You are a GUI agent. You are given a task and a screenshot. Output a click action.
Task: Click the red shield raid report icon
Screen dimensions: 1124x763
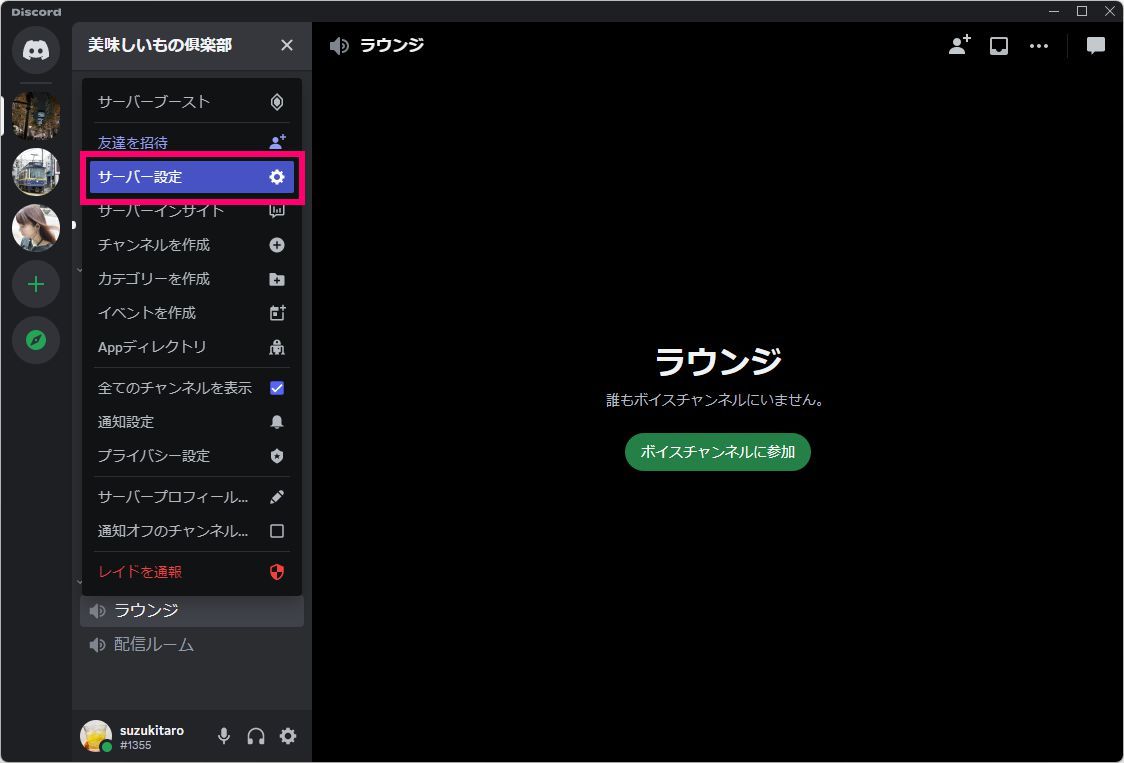(x=277, y=572)
